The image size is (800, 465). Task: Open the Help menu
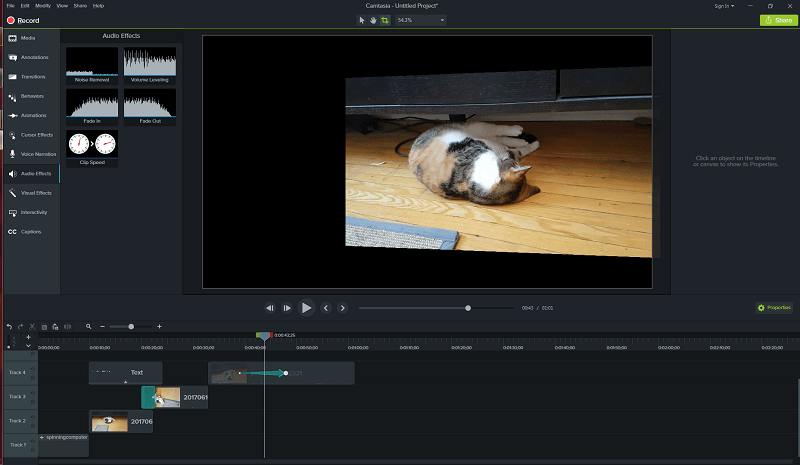pyautogui.click(x=98, y=6)
